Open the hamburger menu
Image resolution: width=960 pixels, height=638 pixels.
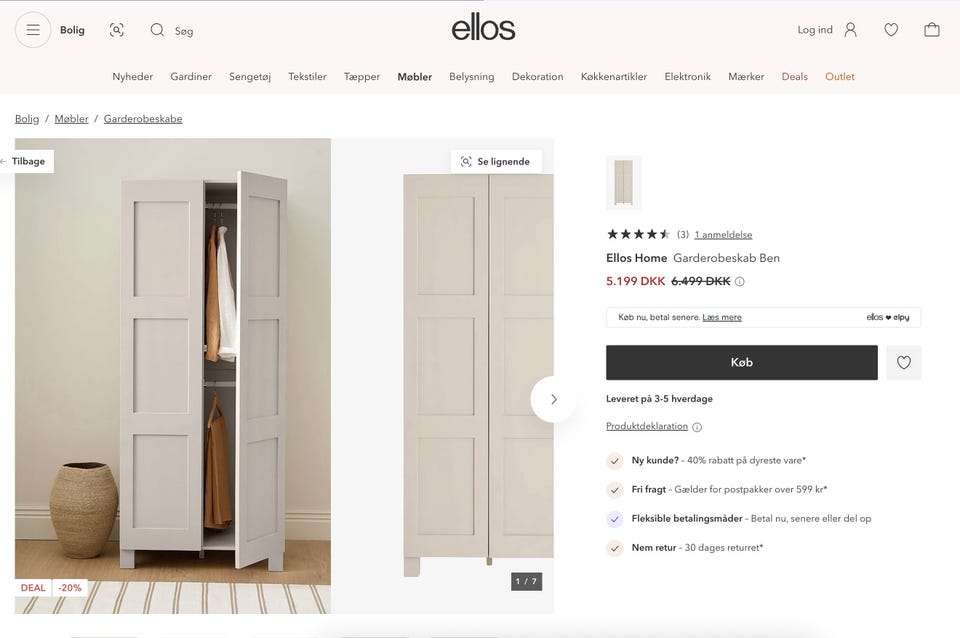coord(32,30)
